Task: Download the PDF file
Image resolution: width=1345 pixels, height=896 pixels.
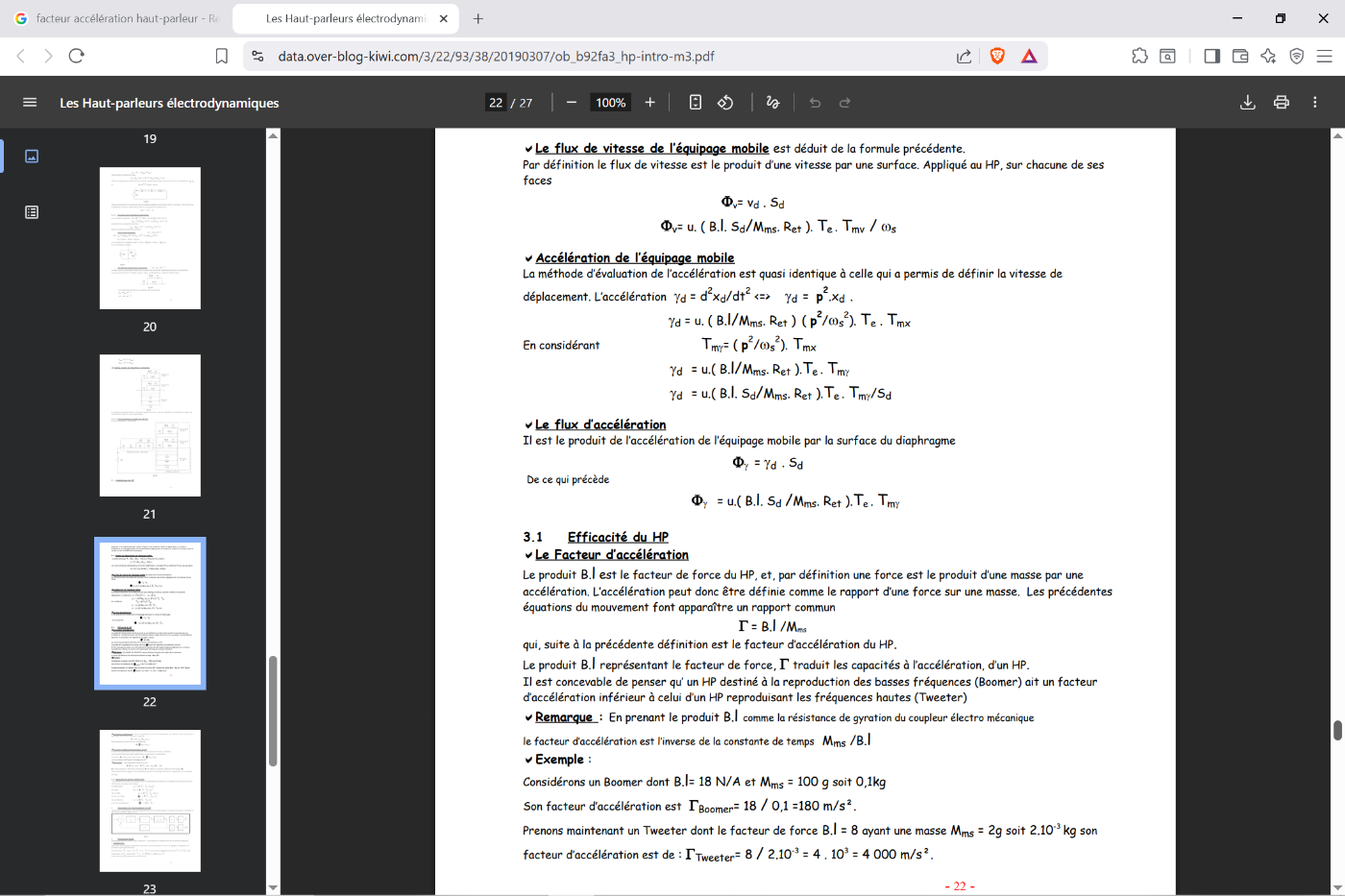Action: [x=1248, y=103]
